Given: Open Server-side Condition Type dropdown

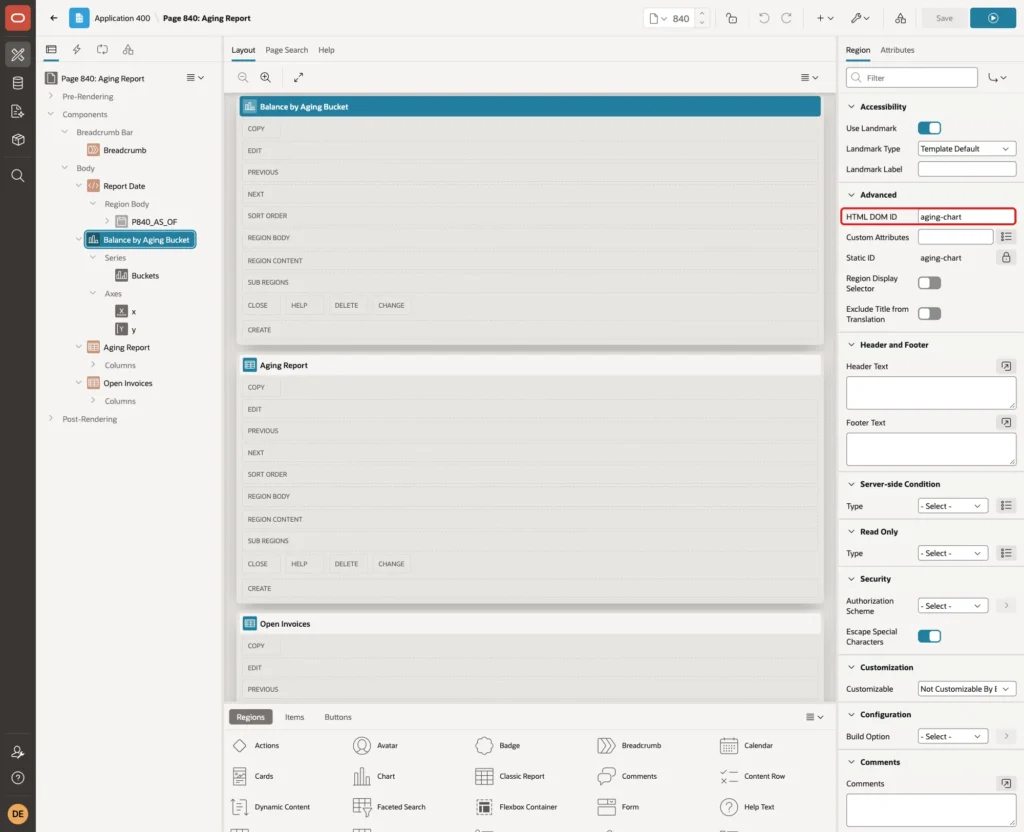Looking at the screenshot, I should pyautogui.click(x=953, y=506).
